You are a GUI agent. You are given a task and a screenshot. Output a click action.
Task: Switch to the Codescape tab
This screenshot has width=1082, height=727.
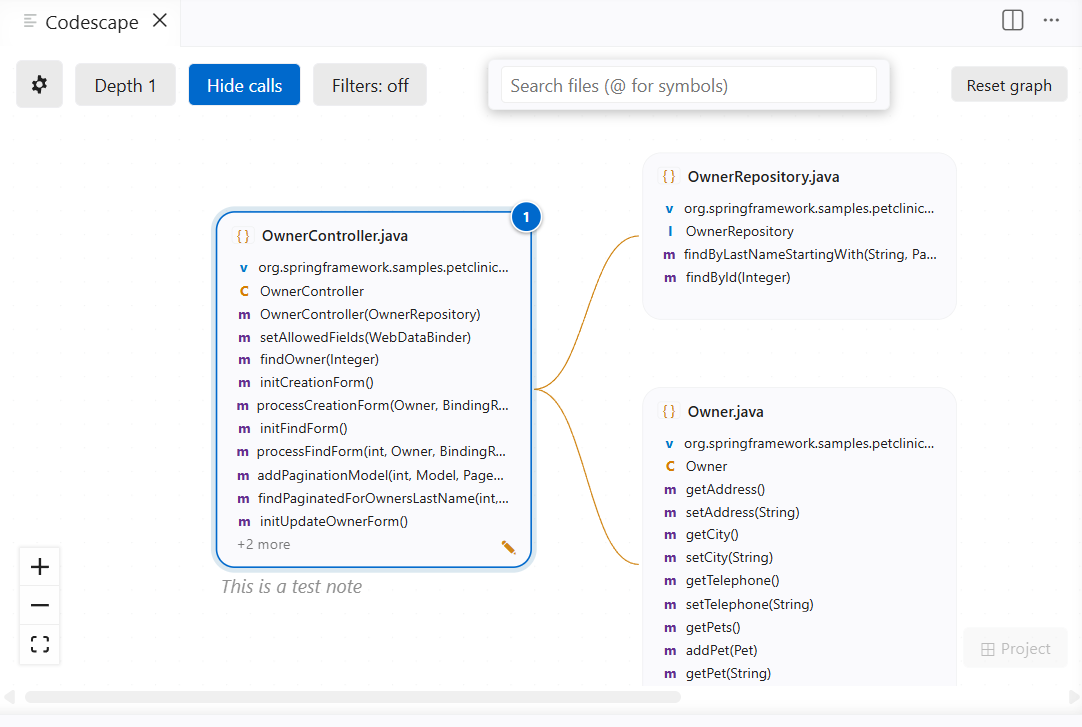(91, 21)
